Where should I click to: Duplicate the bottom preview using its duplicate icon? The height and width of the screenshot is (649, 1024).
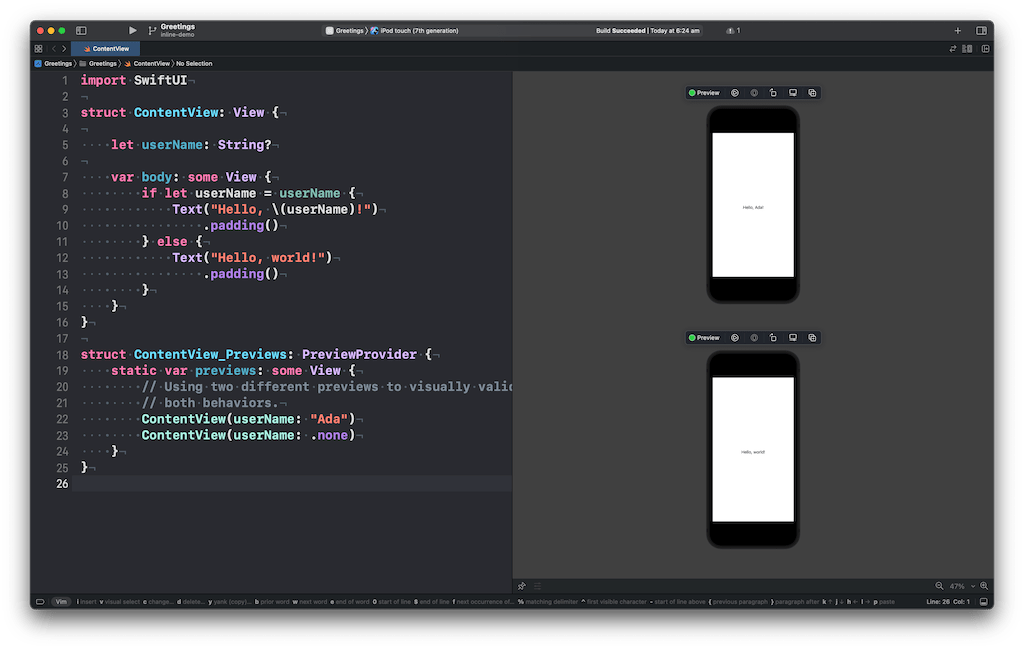point(812,337)
